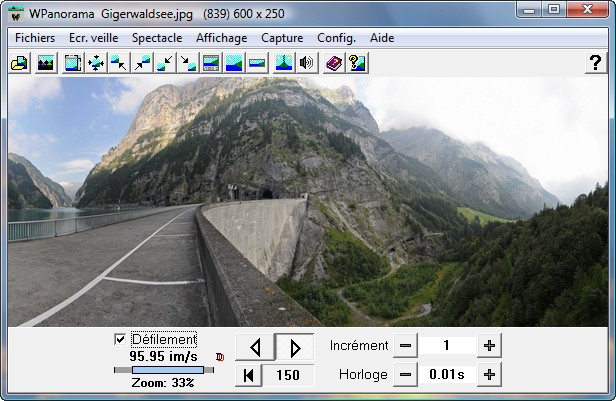This screenshot has width=616, height=401.
Task: Move window to bottom-left corner icon
Action: [x=165, y=63]
